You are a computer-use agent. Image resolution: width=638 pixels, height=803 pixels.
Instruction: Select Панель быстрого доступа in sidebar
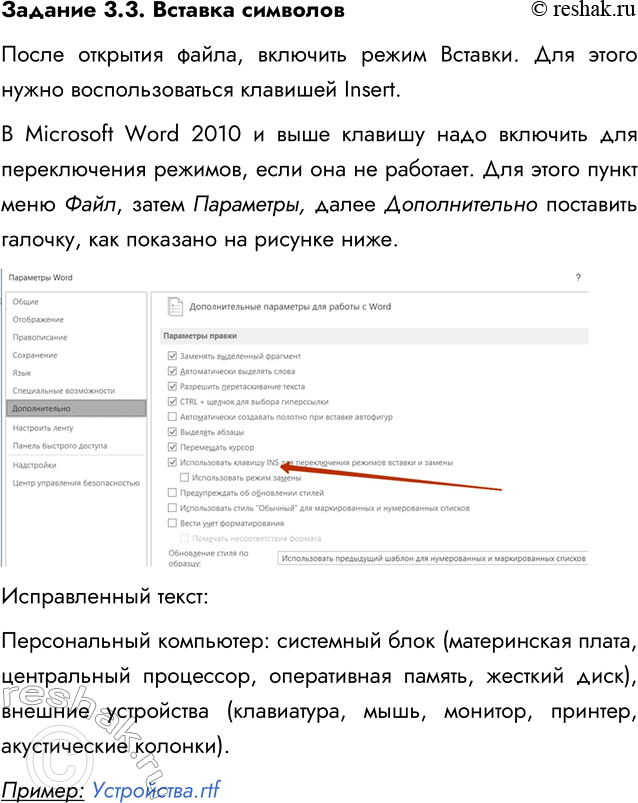tap(59, 446)
